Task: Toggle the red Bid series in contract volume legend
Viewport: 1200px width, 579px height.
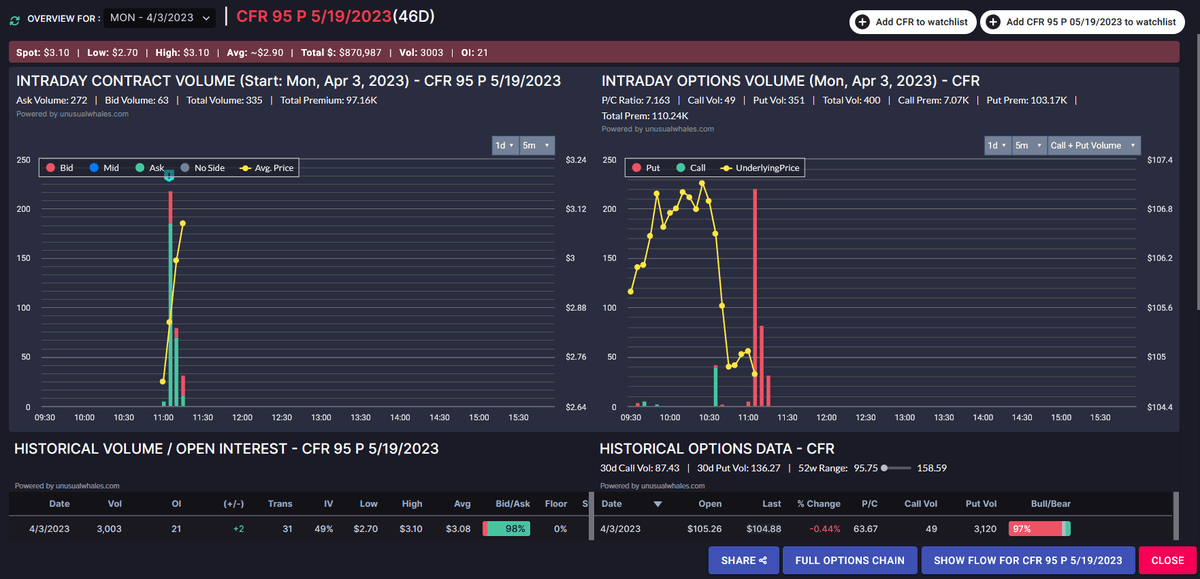Action: pos(50,168)
